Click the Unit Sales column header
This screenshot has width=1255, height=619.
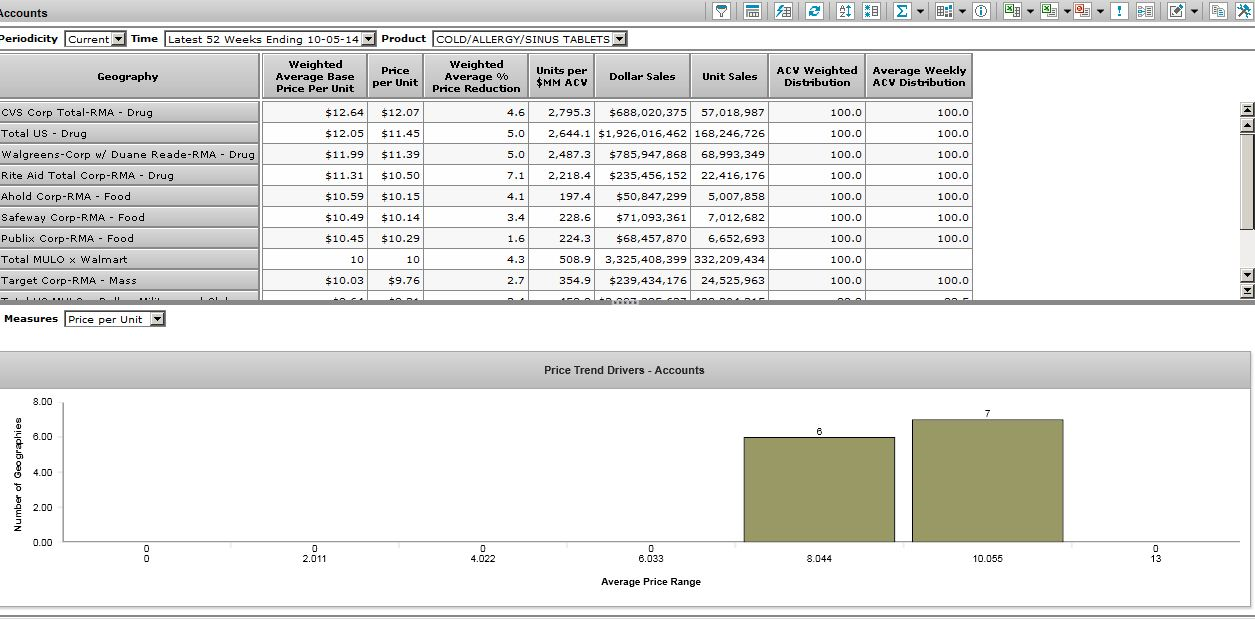(x=729, y=76)
